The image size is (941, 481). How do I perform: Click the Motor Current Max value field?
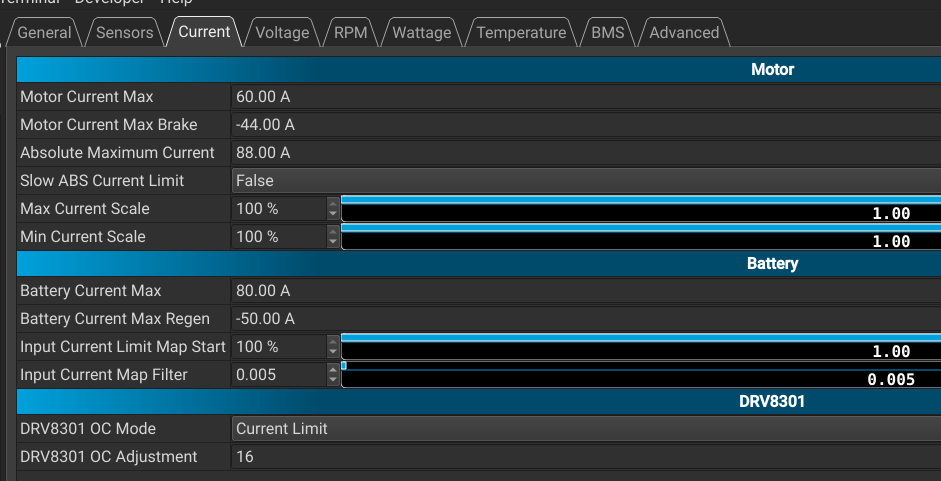(586, 97)
